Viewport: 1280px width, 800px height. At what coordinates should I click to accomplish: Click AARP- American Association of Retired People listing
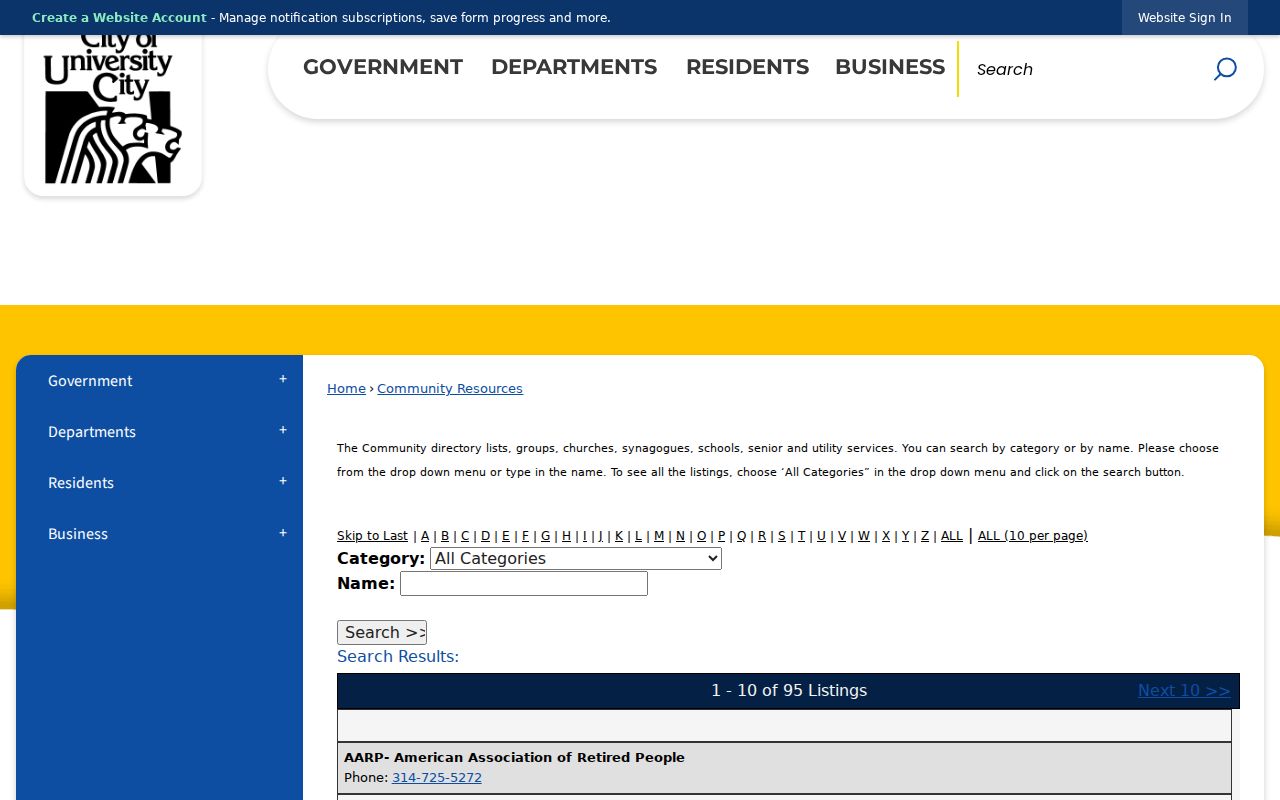tap(514, 758)
